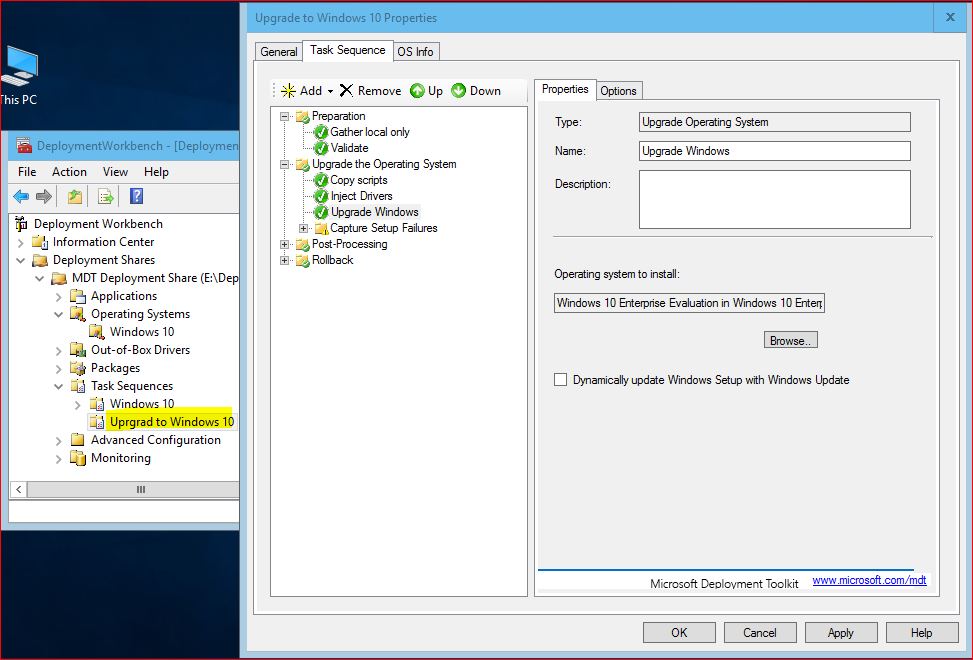The width and height of the screenshot is (973, 660).
Task: Expand the Rollback group
Action: pos(285,259)
